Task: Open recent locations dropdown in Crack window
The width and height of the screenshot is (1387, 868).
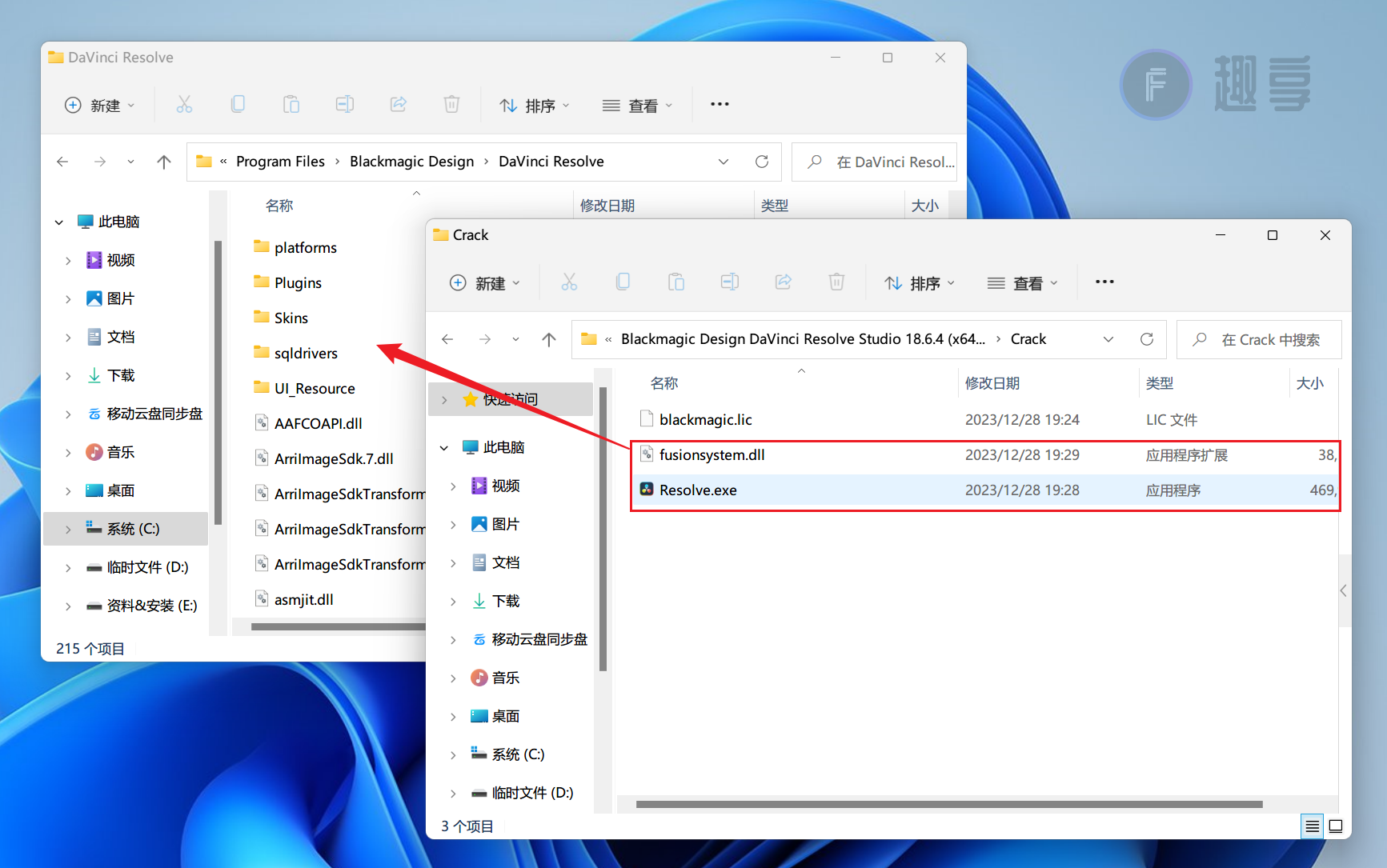Action: (515, 339)
